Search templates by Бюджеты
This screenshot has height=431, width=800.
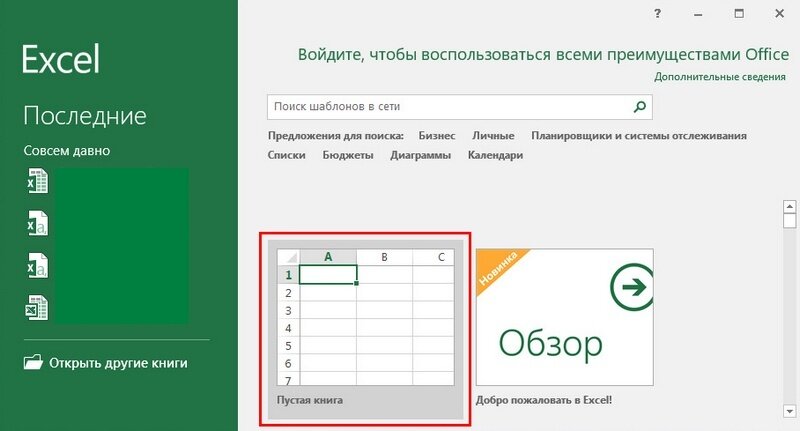tap(348, 155)
